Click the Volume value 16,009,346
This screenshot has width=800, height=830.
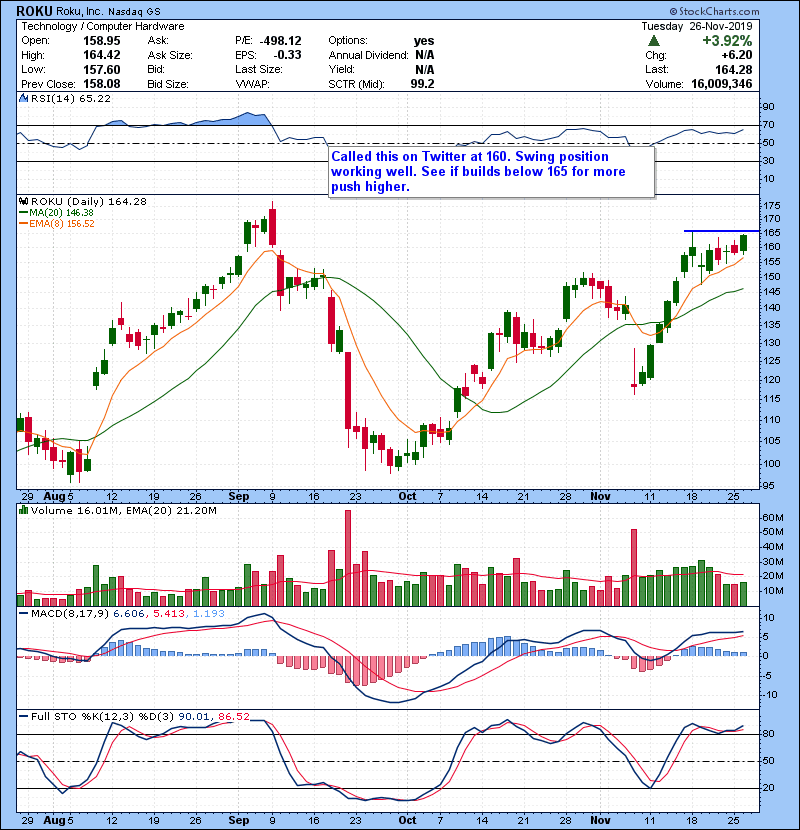(x=722, y=84)
